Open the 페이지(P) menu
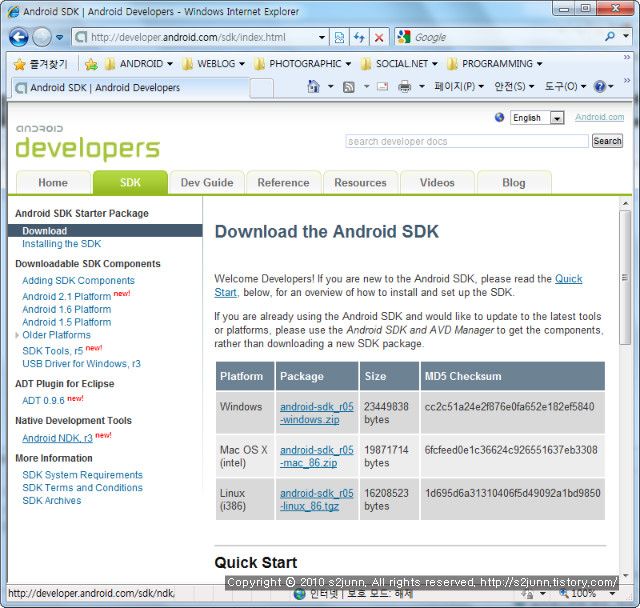Viewport: 640px width, 608px height. tap(458, 87)
